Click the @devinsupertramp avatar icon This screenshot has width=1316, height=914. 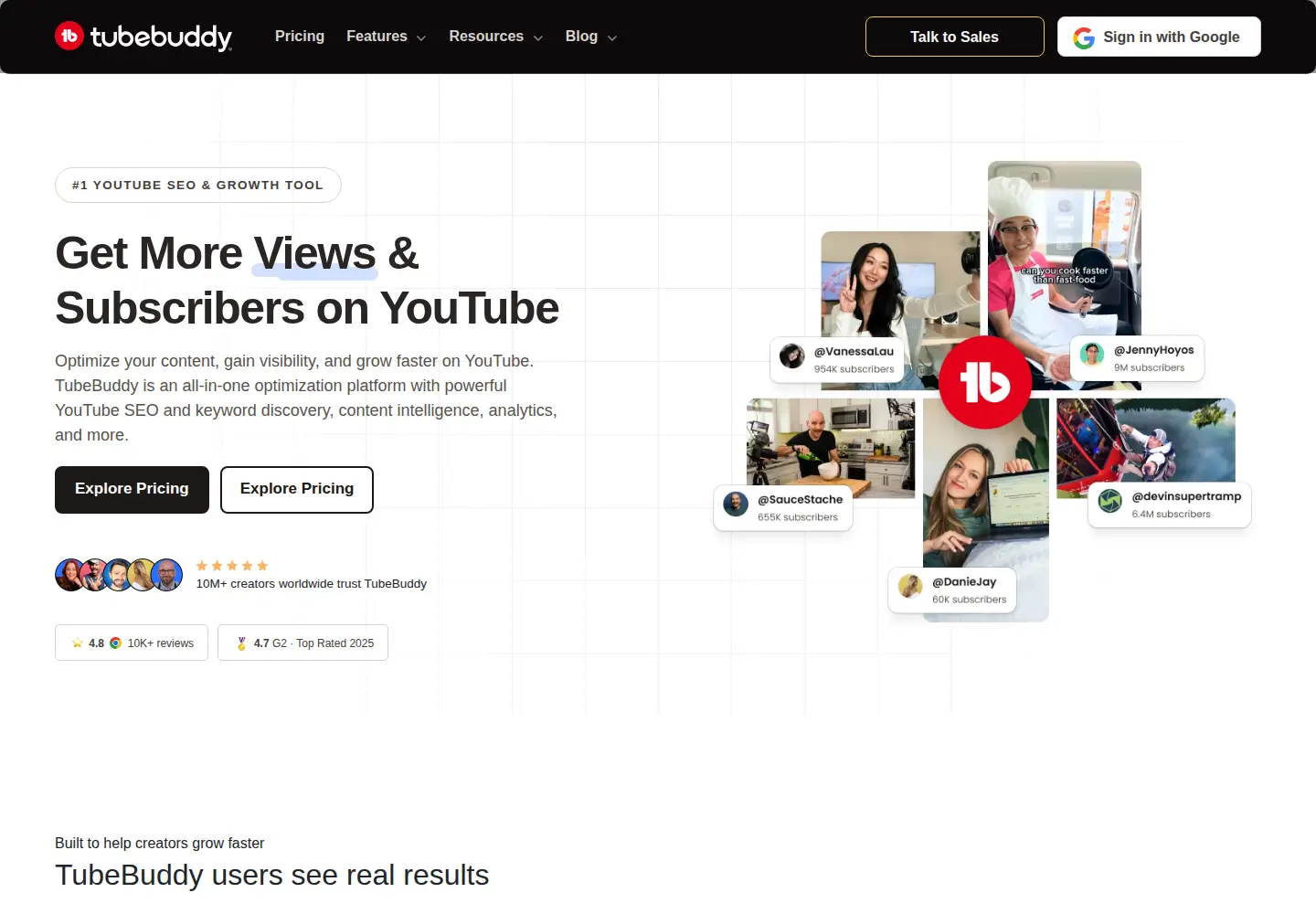coord(1110,501)
